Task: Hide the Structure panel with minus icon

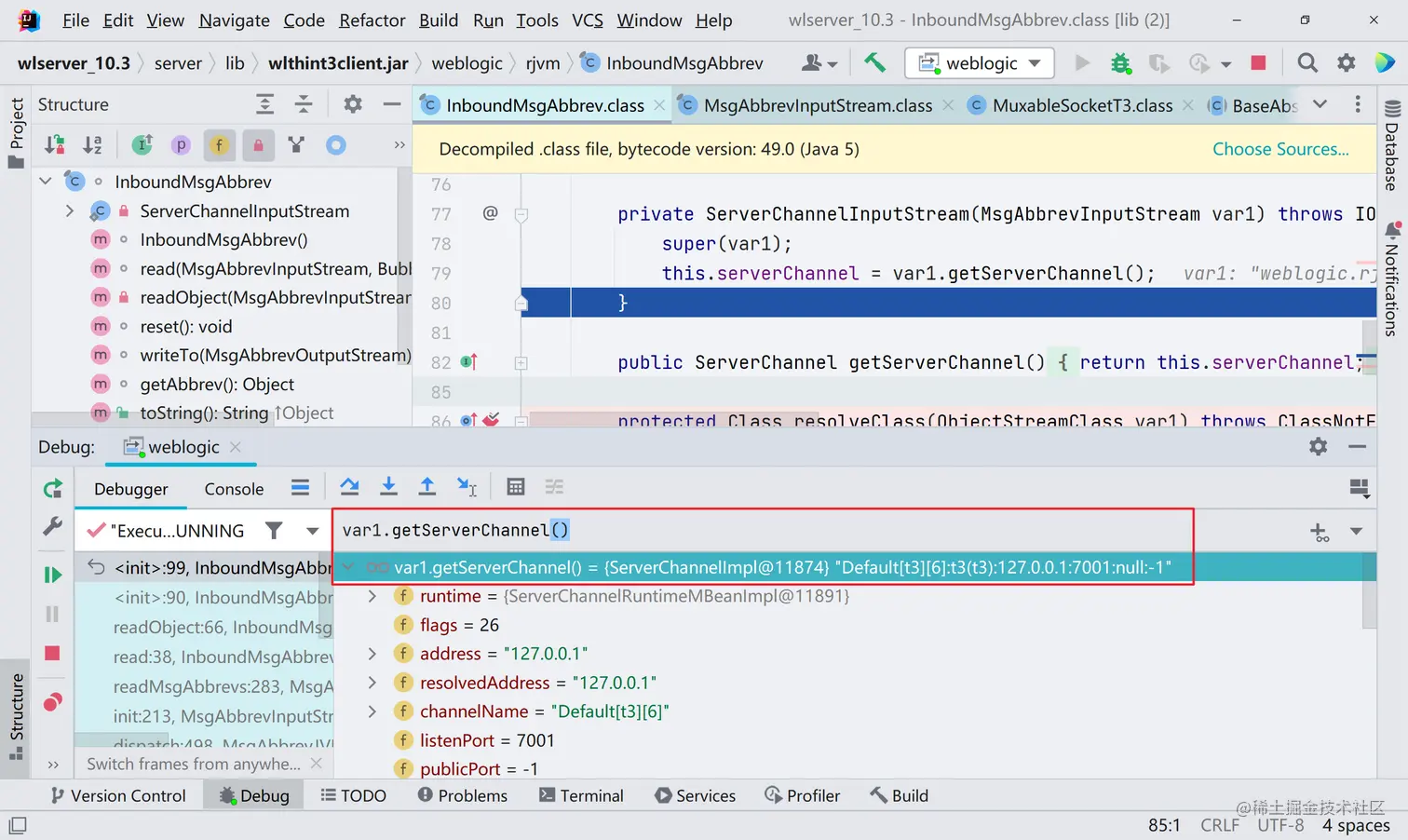Action: (x=392, y=104)
